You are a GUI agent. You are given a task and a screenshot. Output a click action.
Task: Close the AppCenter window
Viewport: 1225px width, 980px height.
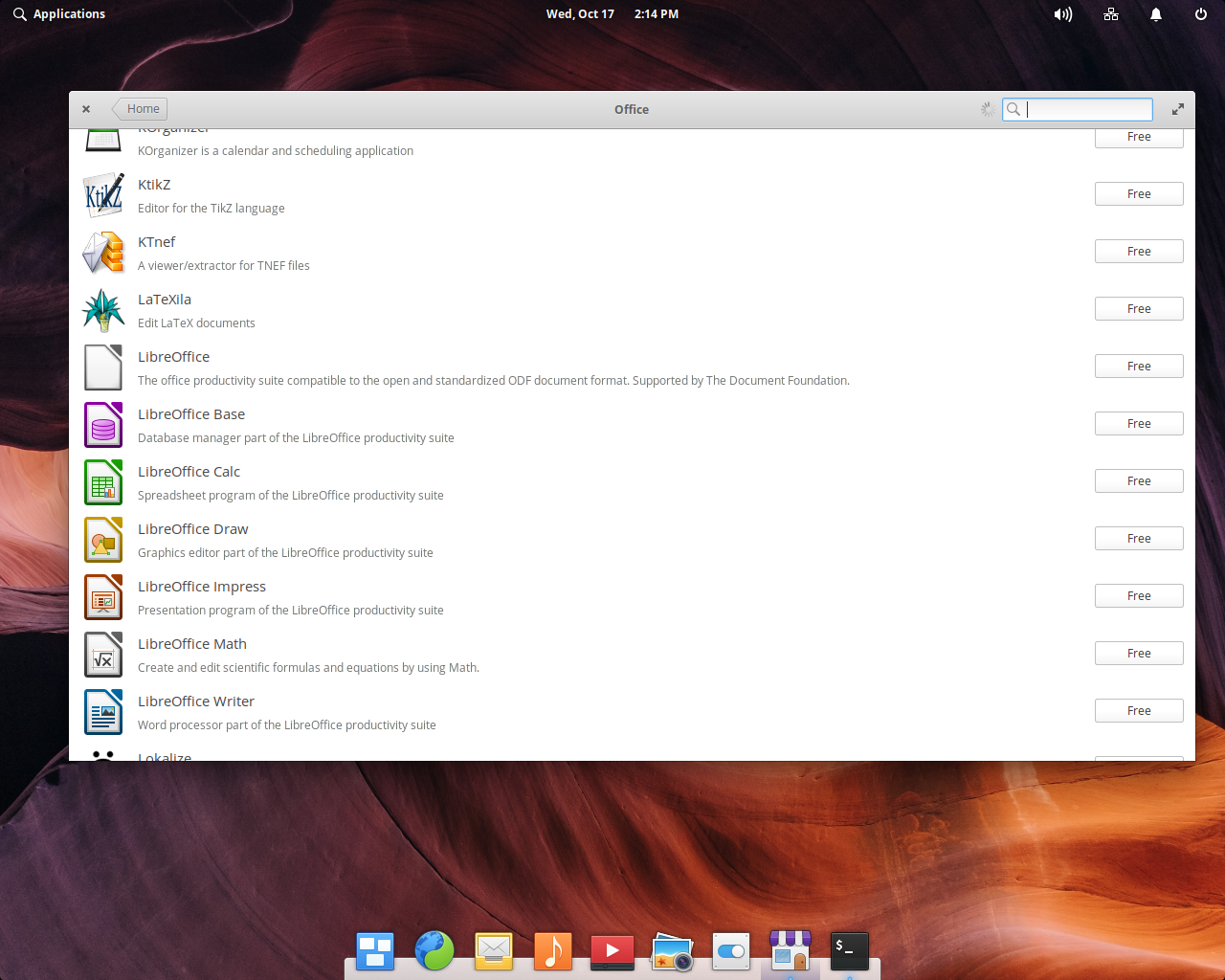click(x=86, y=109)
